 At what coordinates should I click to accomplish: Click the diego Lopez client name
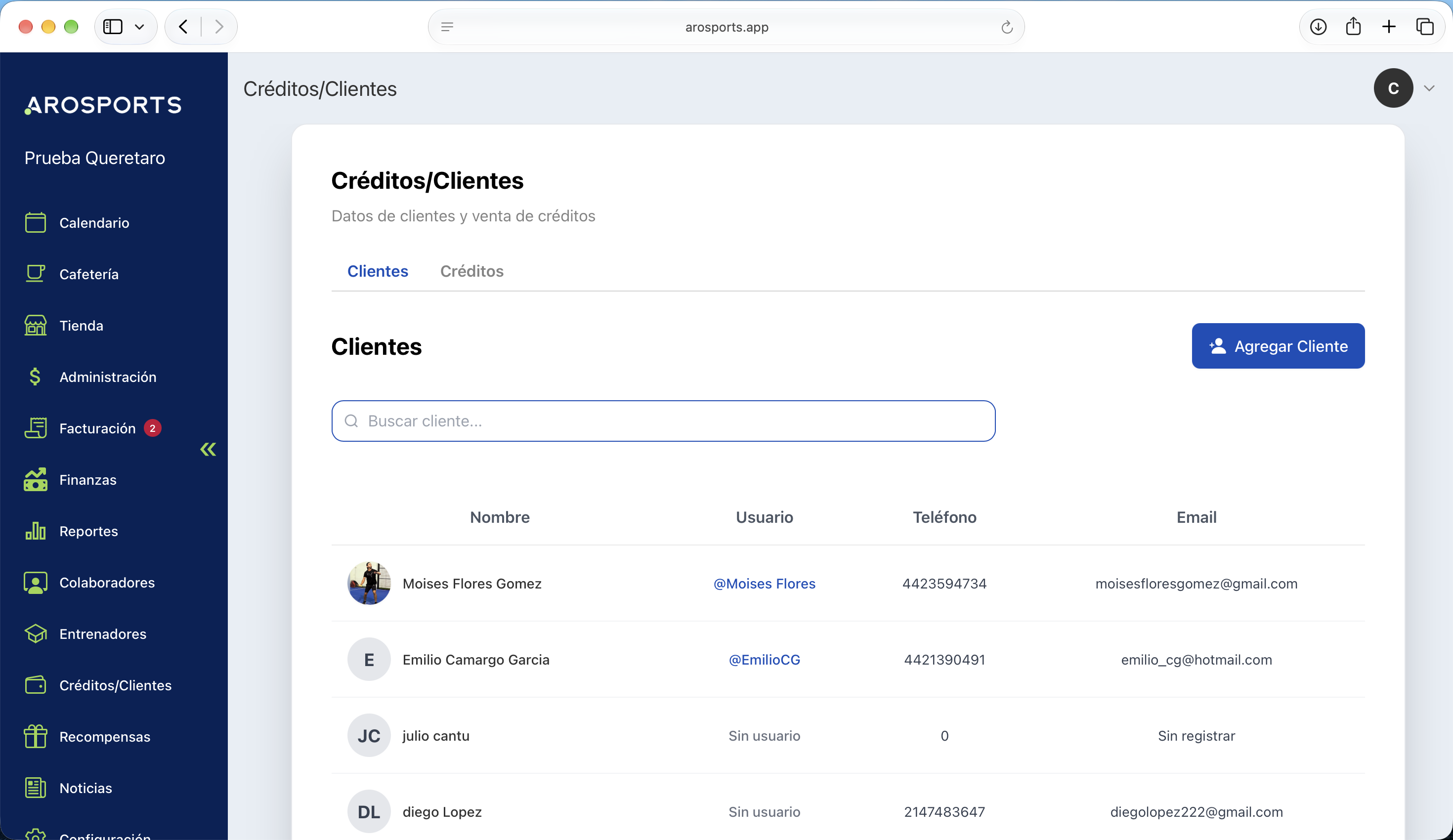tap(442, 812)
